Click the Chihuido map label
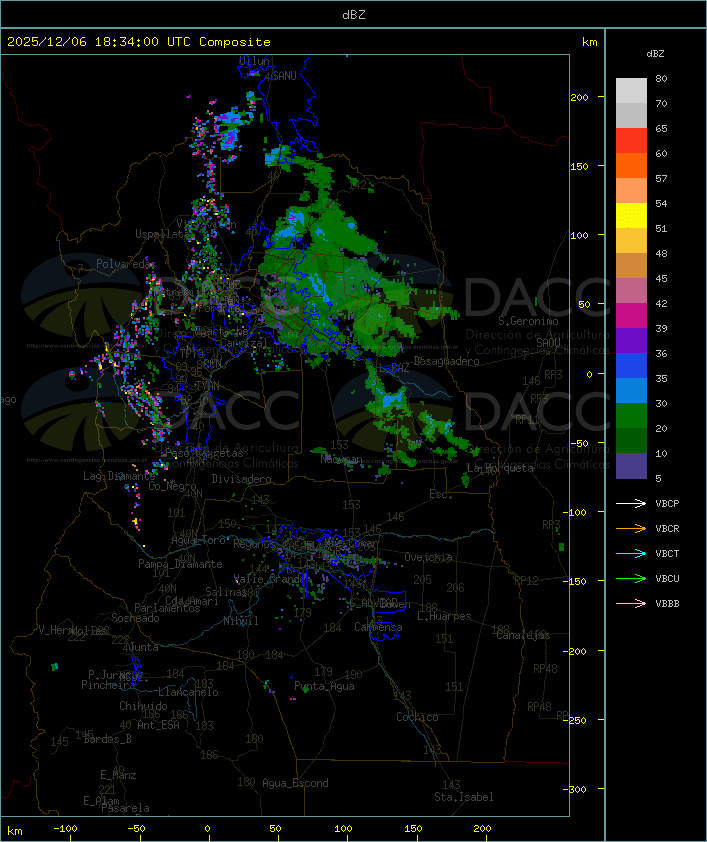The image size is (707, 842). pyautogui.click(x=143, y=706)
